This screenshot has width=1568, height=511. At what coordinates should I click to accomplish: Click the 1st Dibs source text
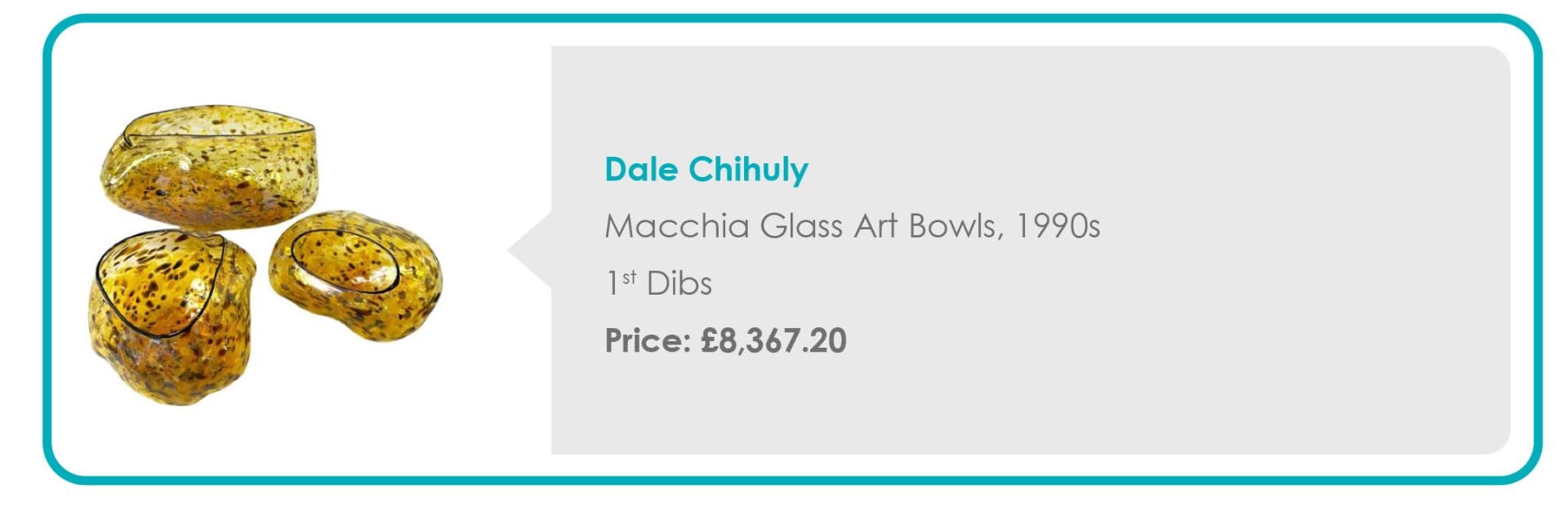point(658,283)
